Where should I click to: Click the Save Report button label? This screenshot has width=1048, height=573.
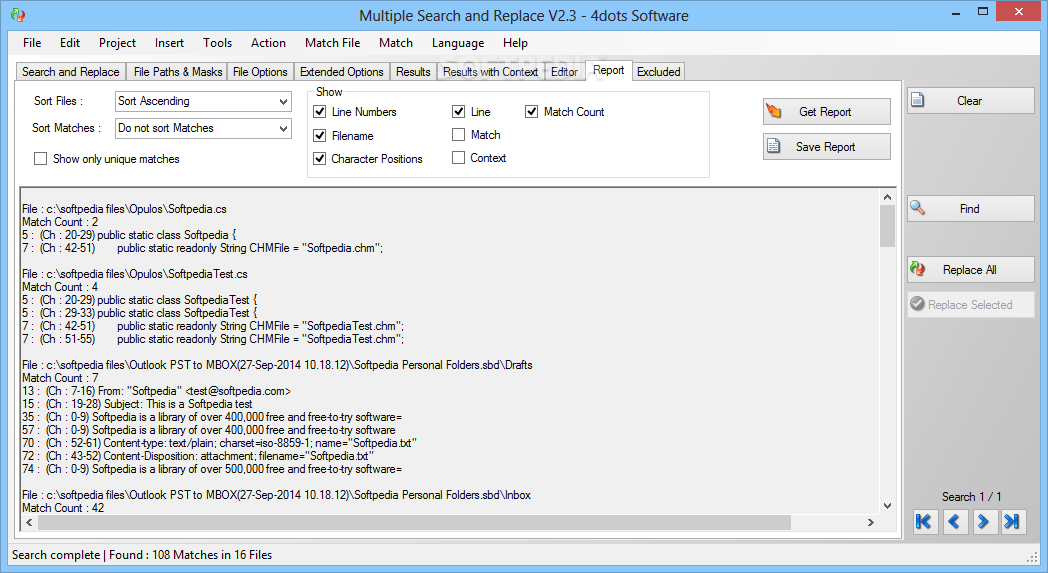825,146
